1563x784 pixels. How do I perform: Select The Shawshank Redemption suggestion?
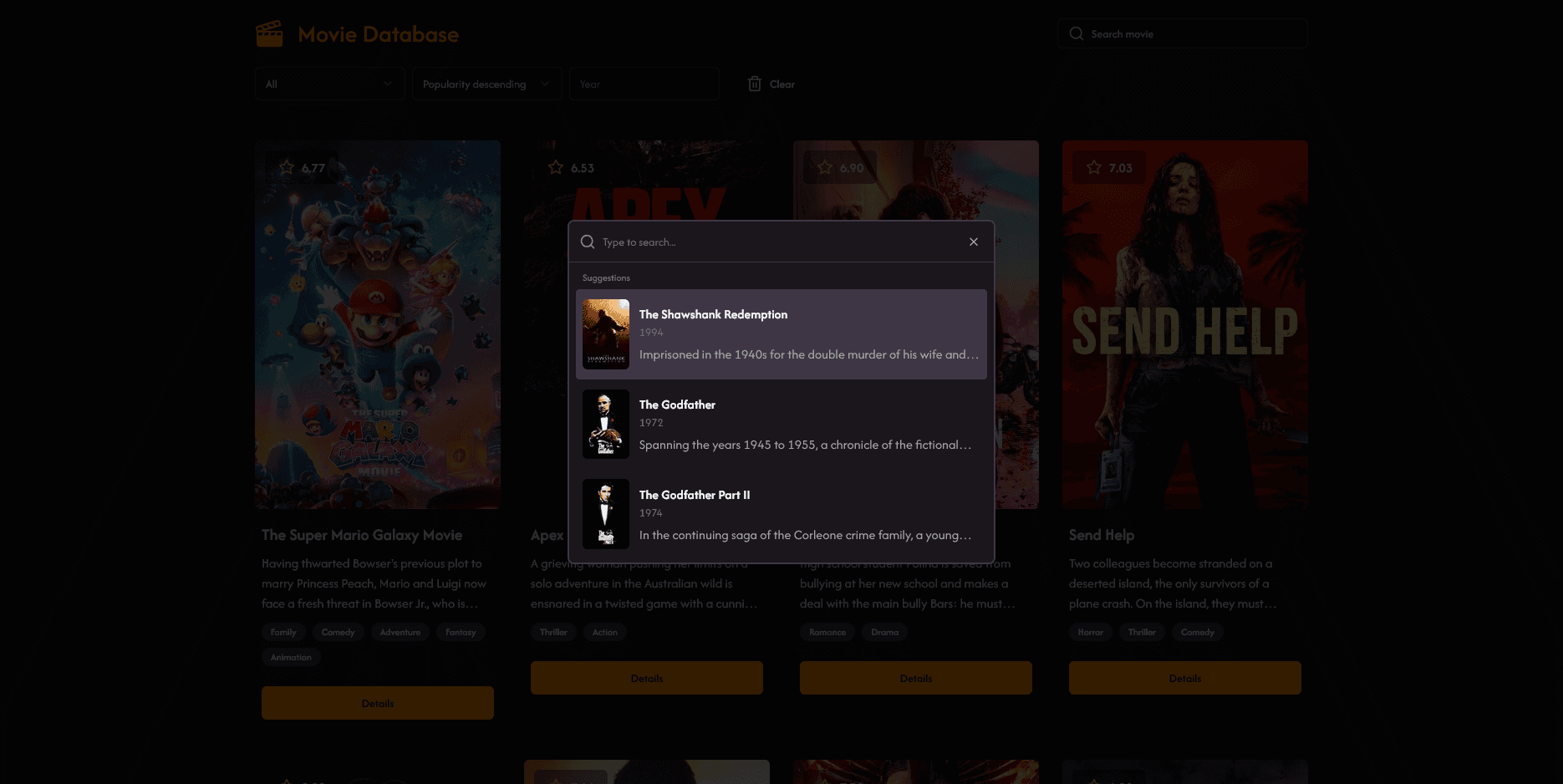[x=781, y=334]
